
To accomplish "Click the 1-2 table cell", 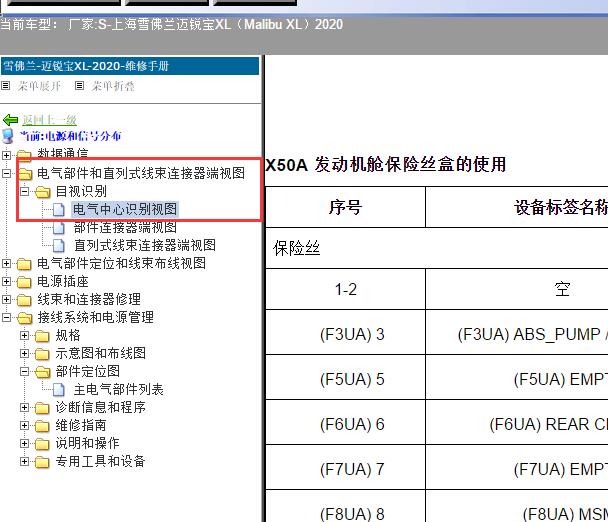I will coord(345,289).
